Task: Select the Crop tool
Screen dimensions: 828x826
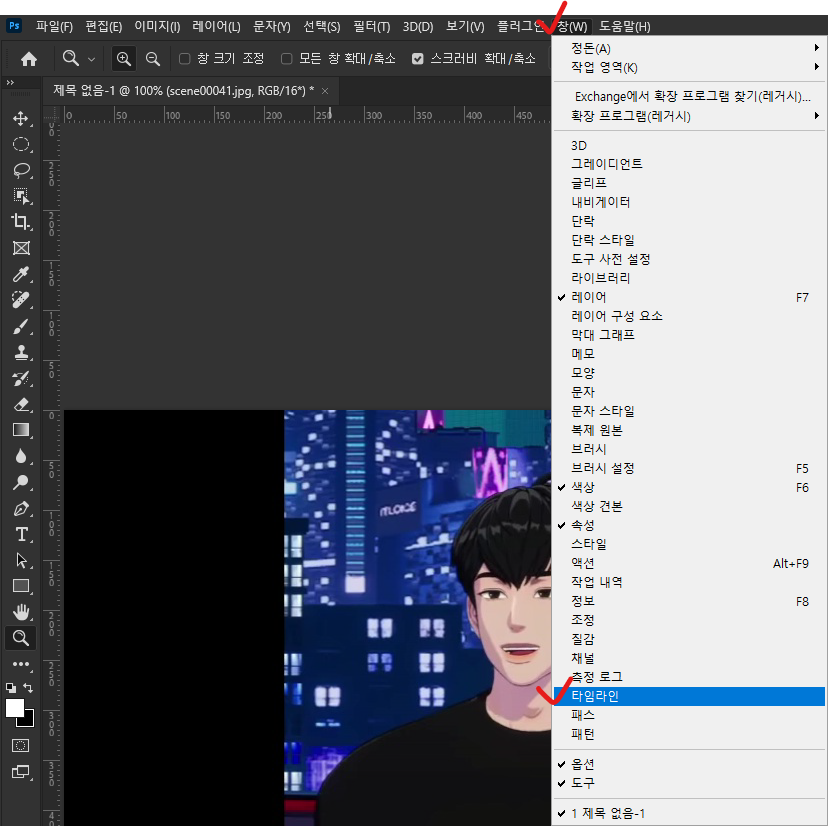Action: (21, 222)
